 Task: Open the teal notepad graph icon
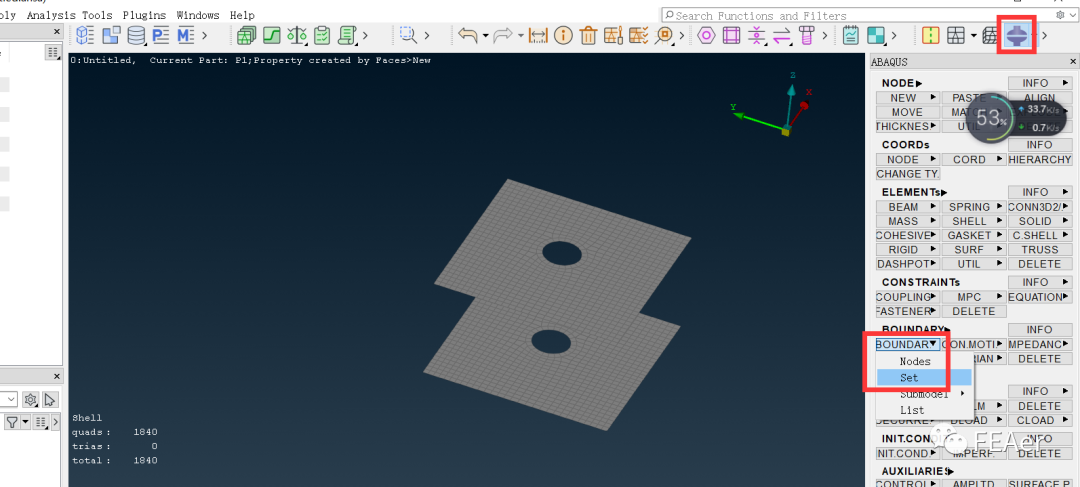851,35
